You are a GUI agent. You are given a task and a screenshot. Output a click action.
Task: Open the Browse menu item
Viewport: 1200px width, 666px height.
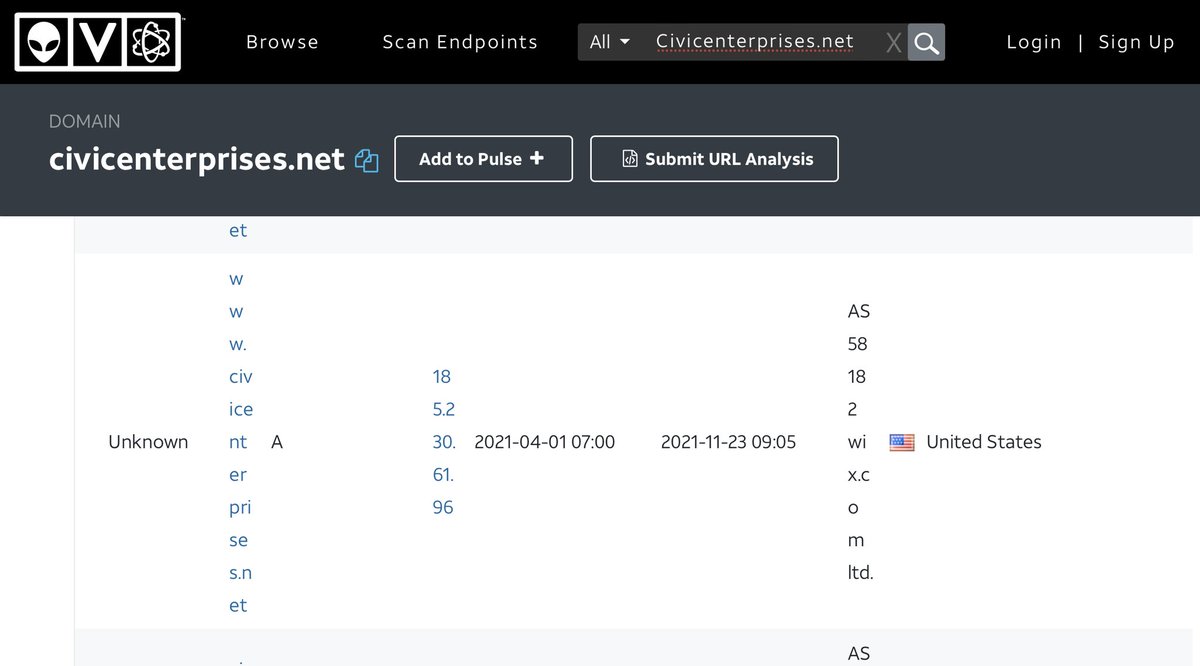282,42
